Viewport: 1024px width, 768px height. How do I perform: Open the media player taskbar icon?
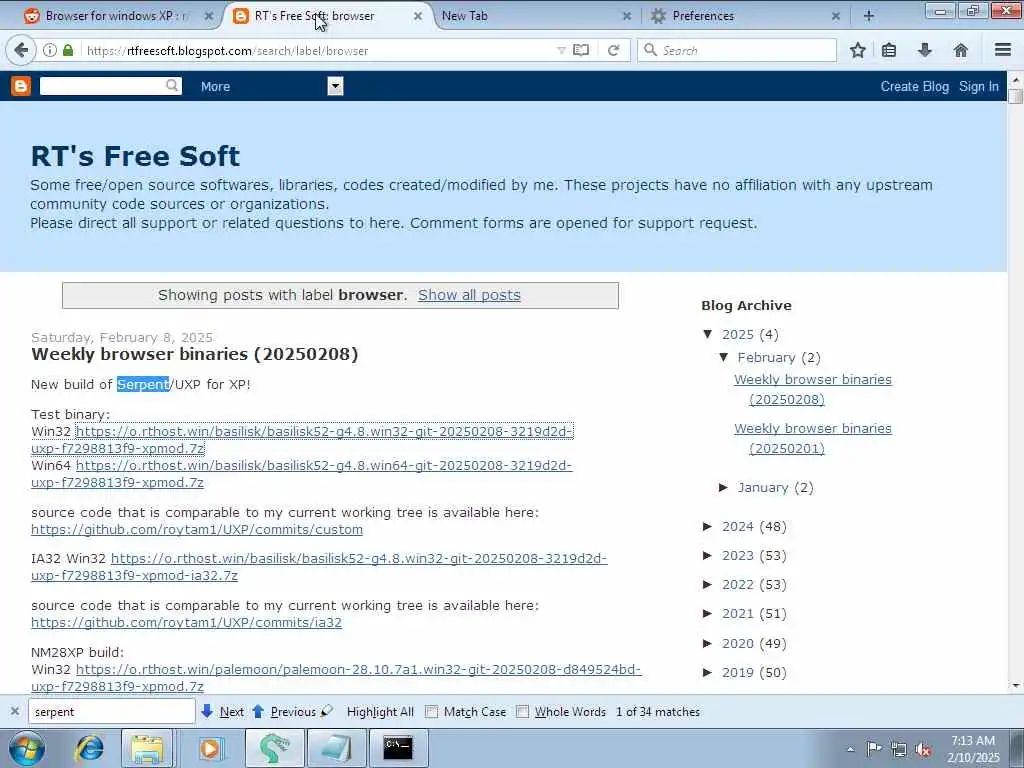point(210,748)
